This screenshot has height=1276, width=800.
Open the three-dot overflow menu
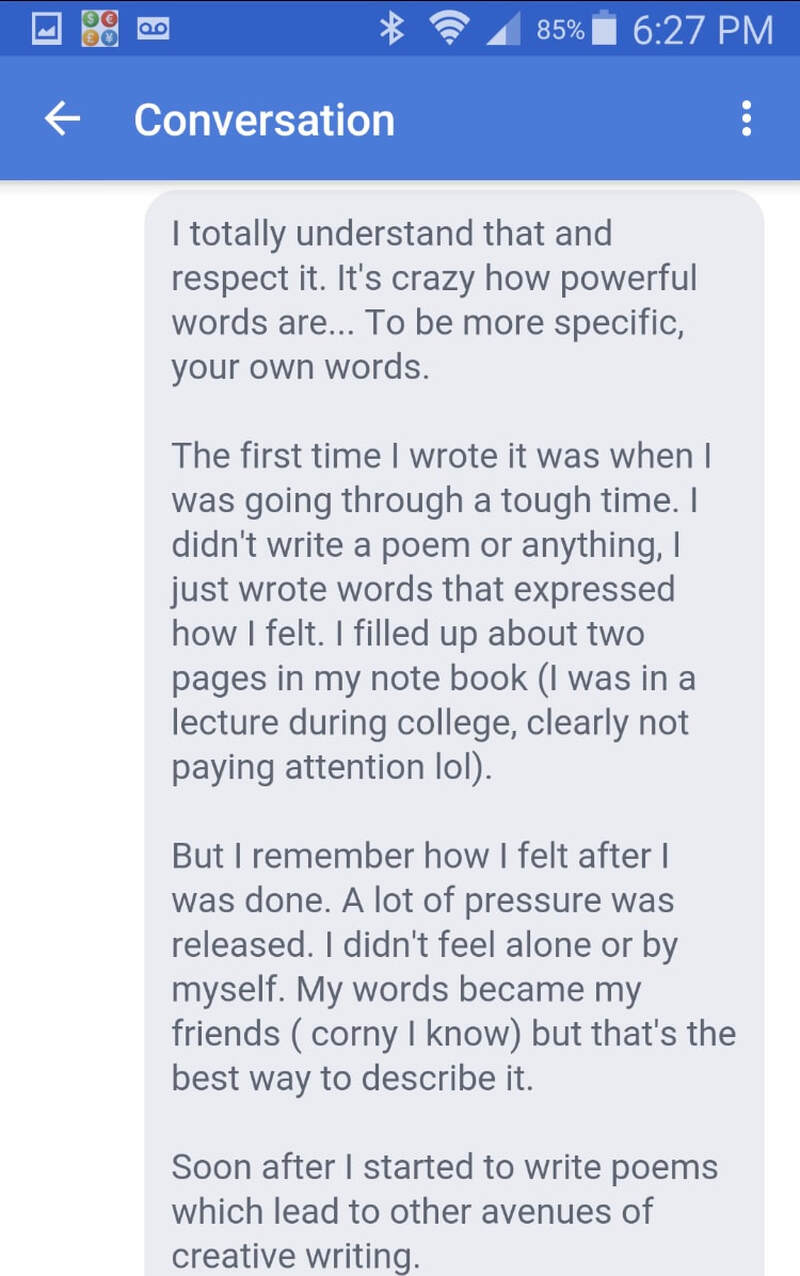tap(746, 120)
